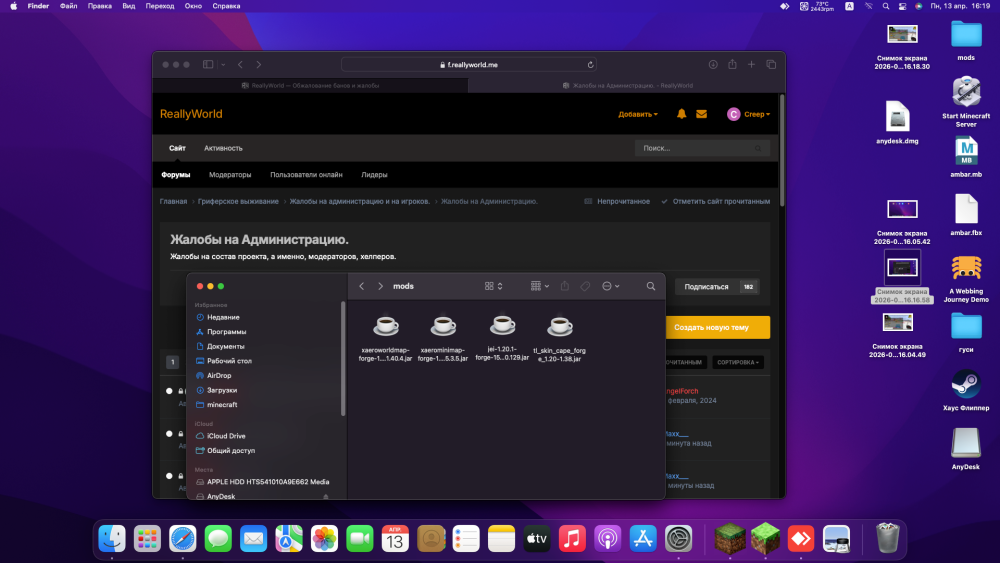Open the Trash in the Dock

pyautogui.click(x=887, y=537)
